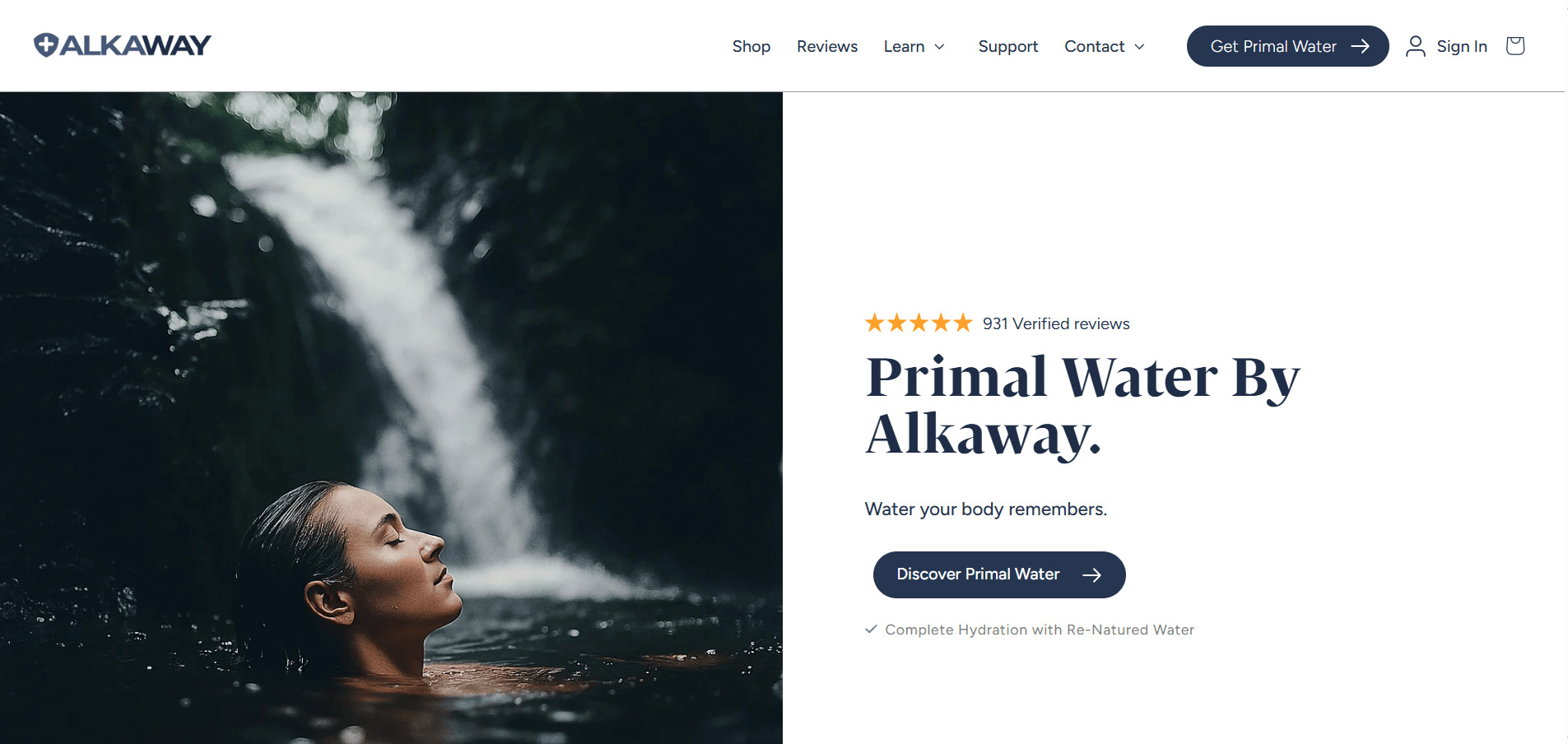Image resolution: width=1568 pixels, height=744 pixels.
Task: Click the Sign In link
Action: click(1462, 46)
